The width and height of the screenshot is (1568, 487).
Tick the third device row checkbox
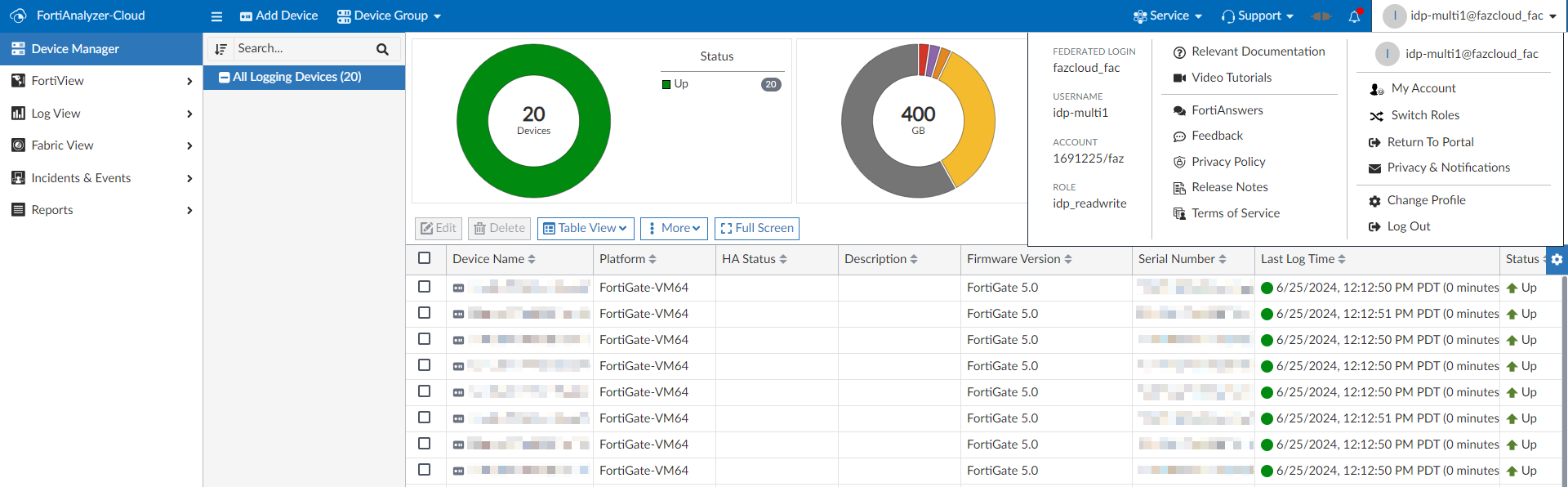tap(424, 339)
